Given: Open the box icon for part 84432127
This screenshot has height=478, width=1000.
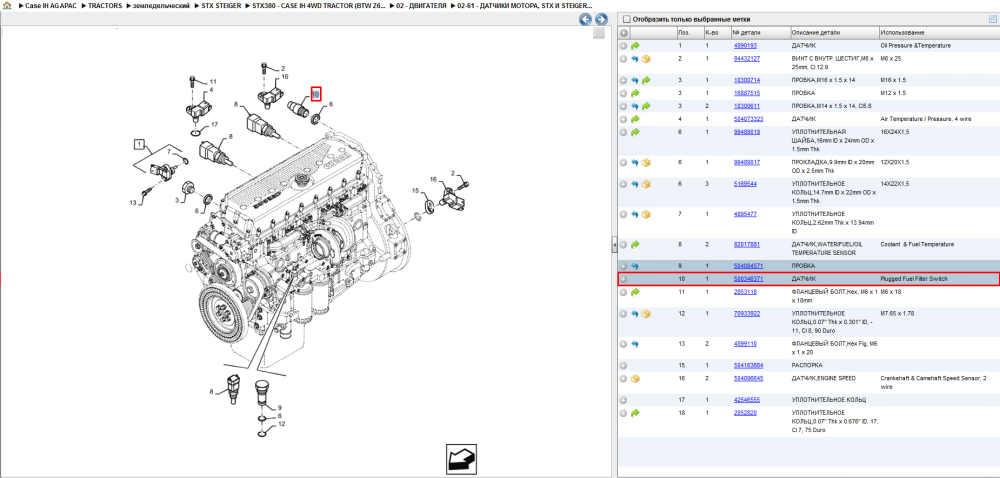Looking at the screenshot, I should 645,59.
